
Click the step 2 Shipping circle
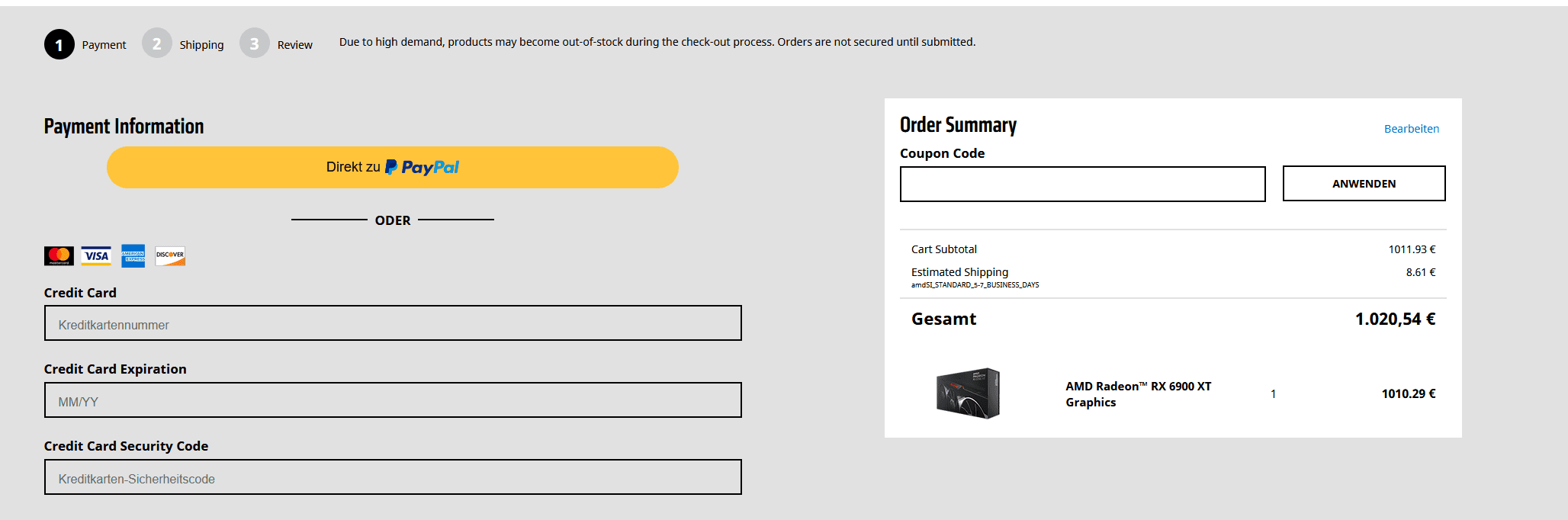click(x=156, y=43)
